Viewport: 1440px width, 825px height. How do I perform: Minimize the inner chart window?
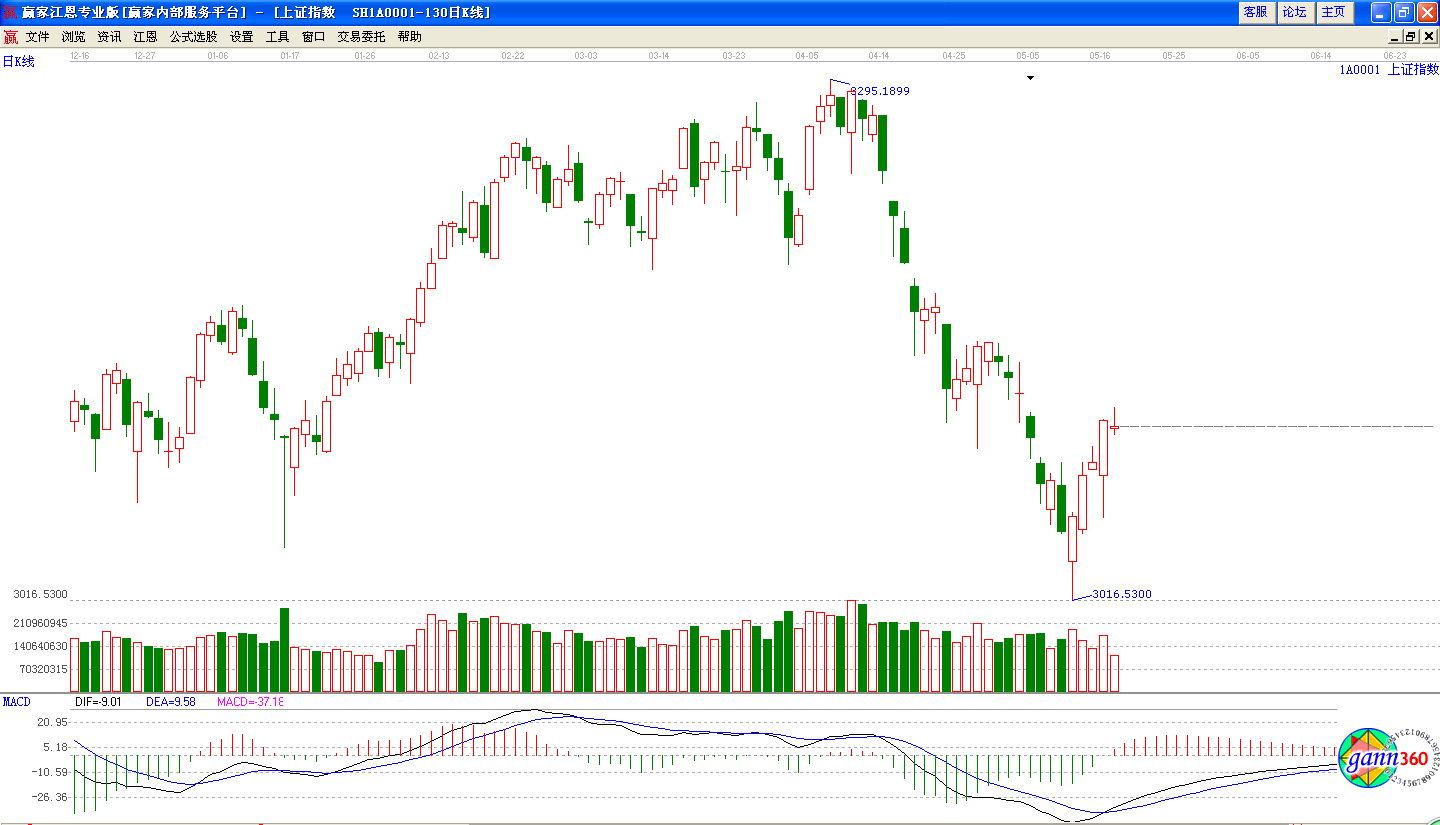click(1395, 37)
